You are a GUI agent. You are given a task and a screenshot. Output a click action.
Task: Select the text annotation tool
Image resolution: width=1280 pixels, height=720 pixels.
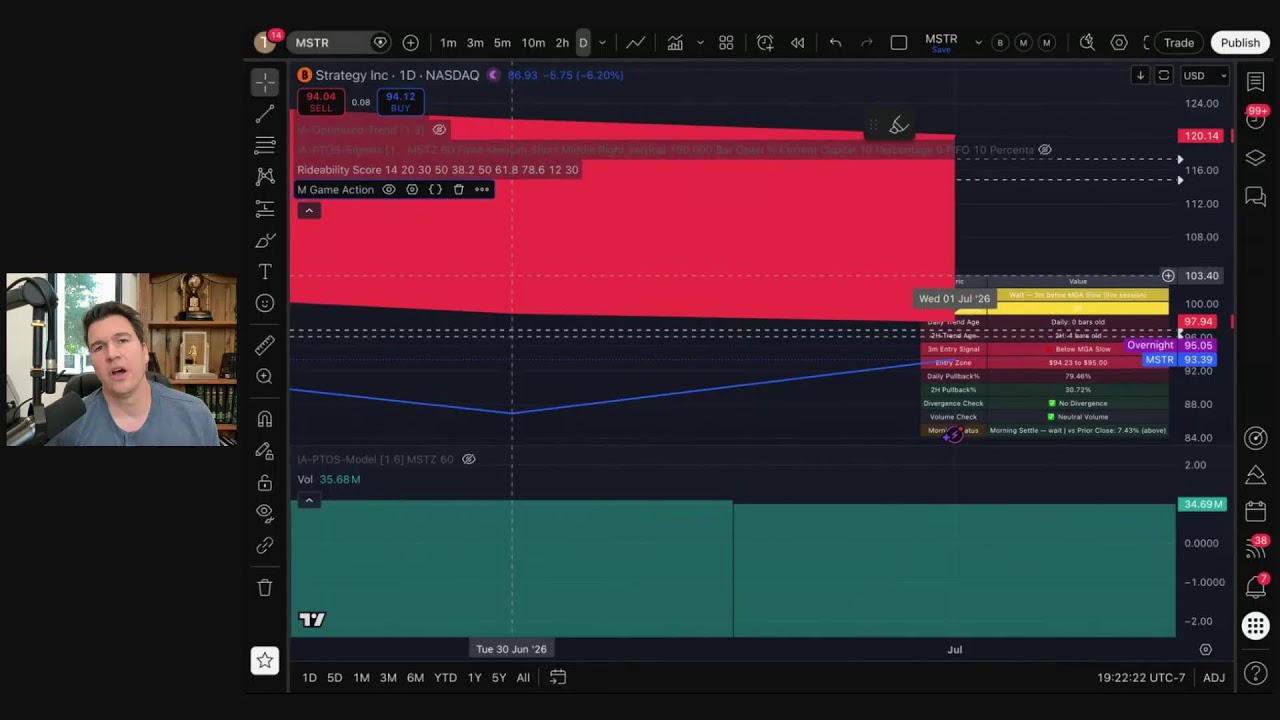click(265, 272)
